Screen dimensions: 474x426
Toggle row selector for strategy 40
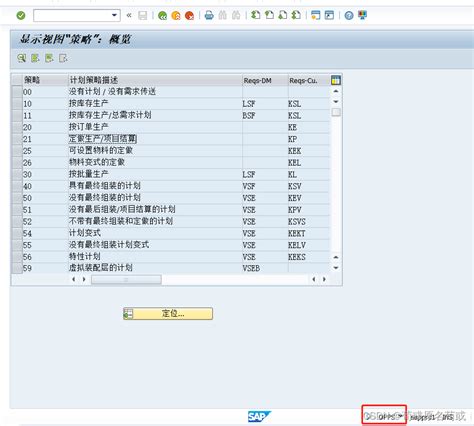click(17, 186)
